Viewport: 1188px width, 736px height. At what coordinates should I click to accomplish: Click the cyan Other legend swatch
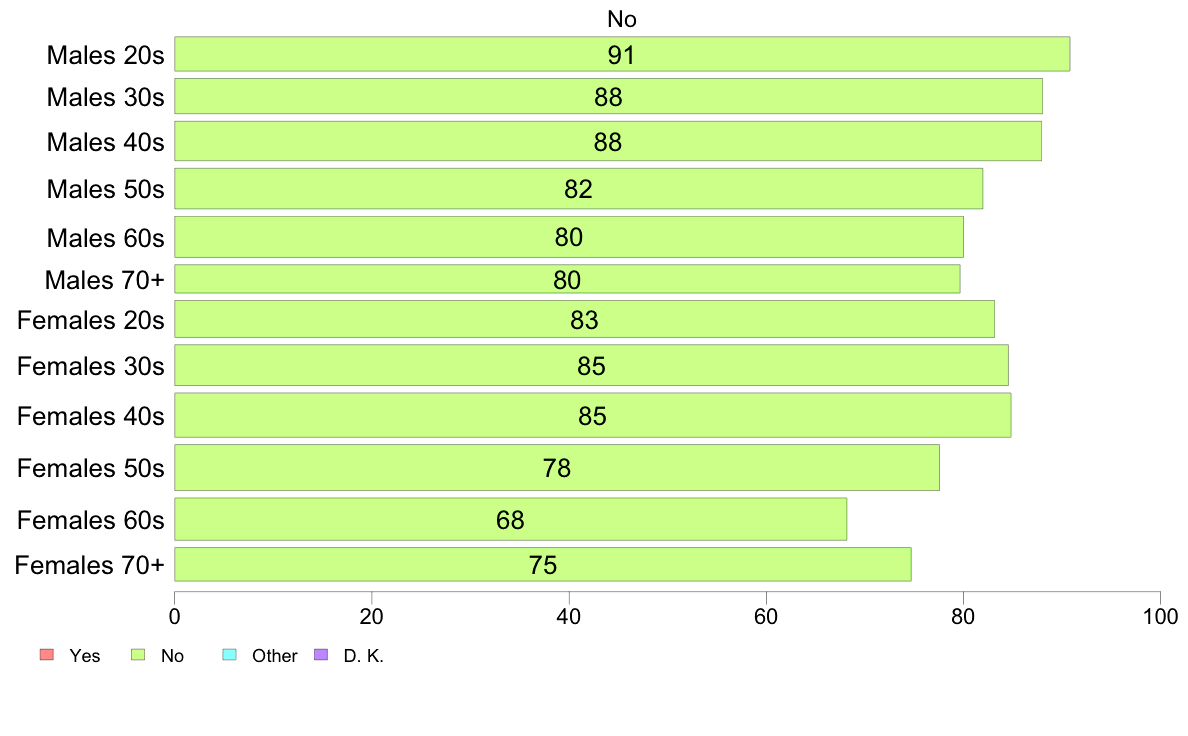pyautogui.click(x=230, y=654)
